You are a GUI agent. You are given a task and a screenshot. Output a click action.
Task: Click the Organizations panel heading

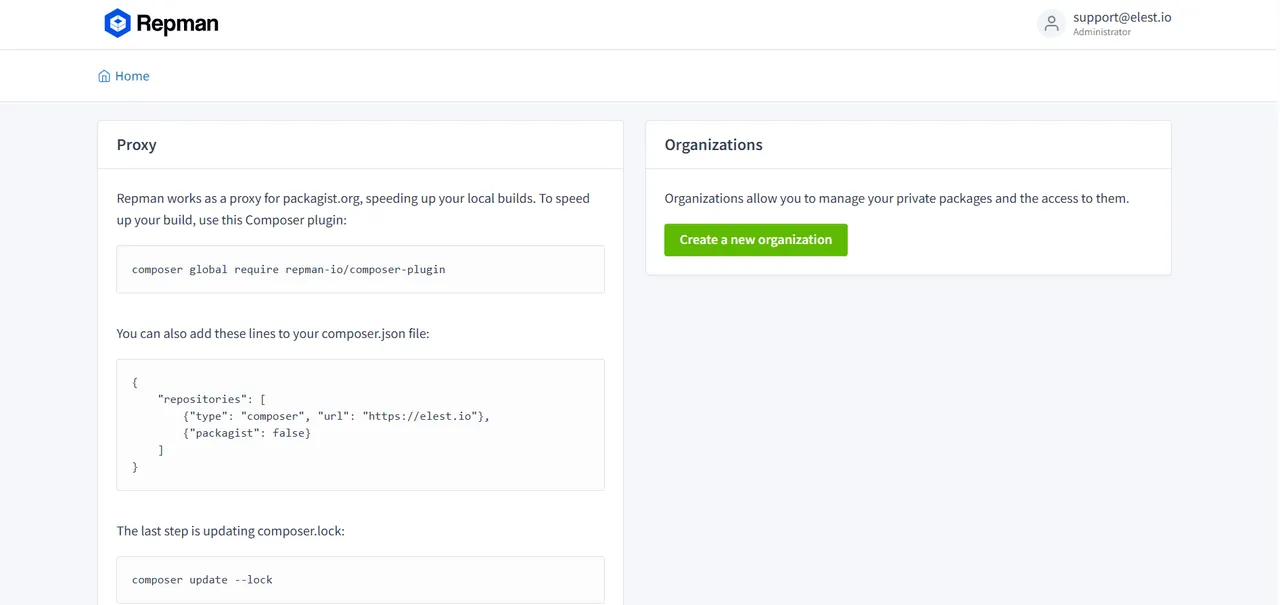coord(714,145)
